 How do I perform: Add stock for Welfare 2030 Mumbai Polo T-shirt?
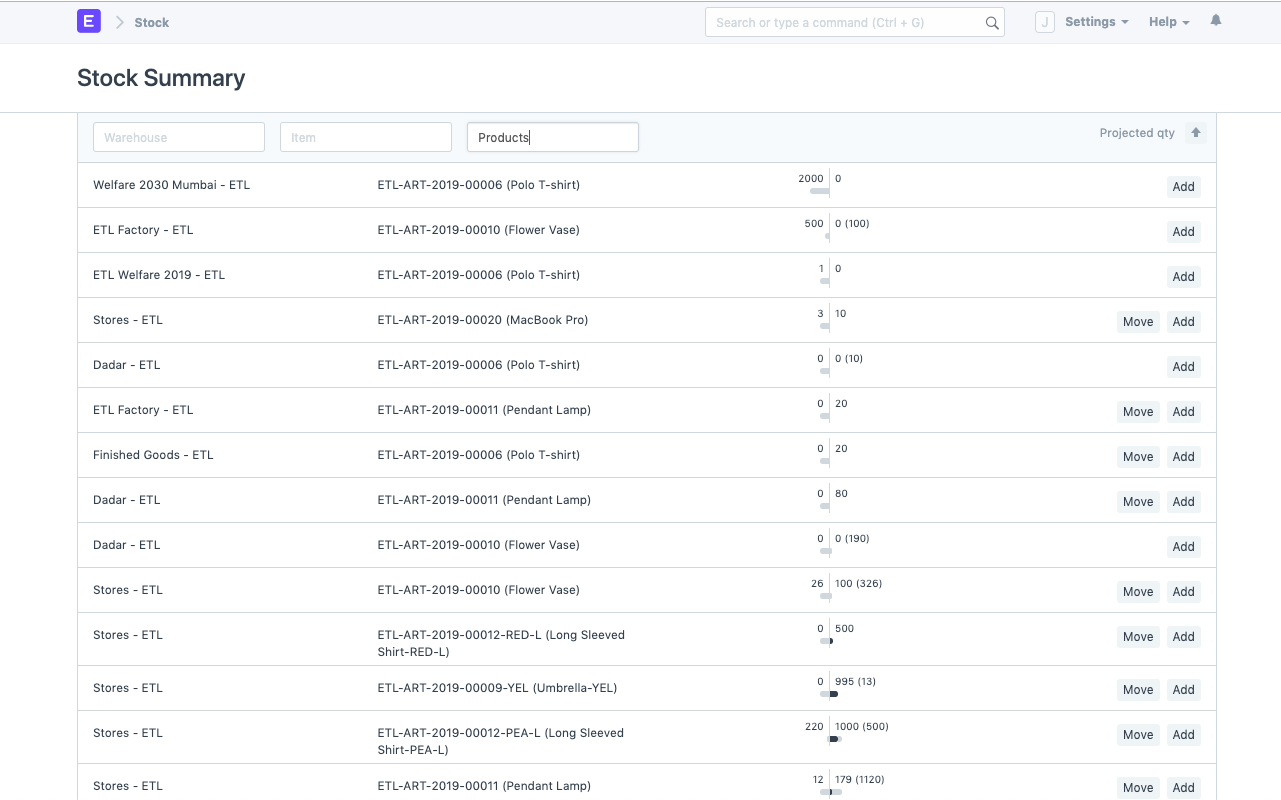coord(1183,187)
